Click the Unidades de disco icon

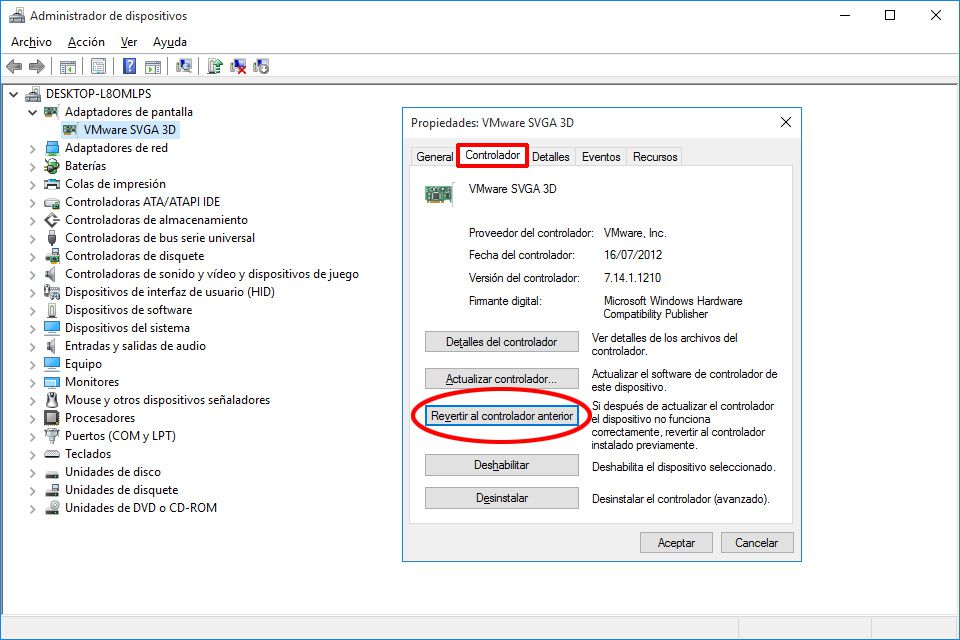[51, 472]
